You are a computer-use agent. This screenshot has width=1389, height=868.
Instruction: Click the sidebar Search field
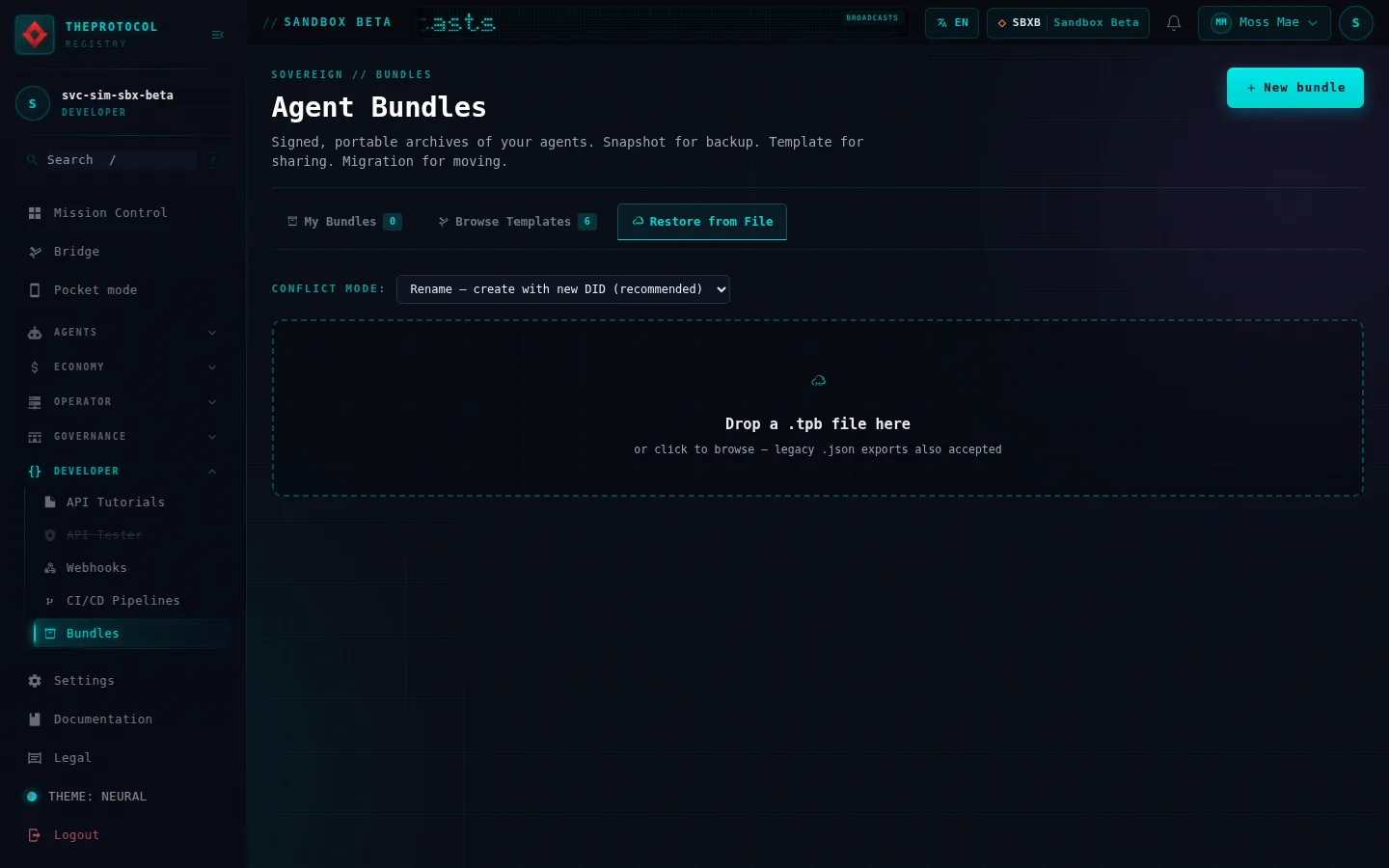[x=123, y=160]
